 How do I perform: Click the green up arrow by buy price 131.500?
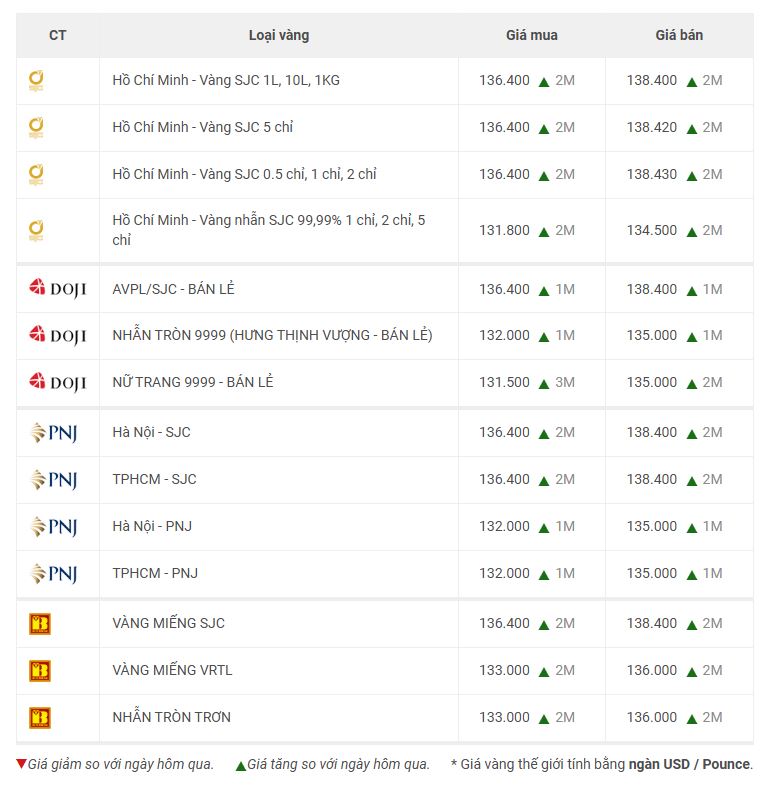544,383
